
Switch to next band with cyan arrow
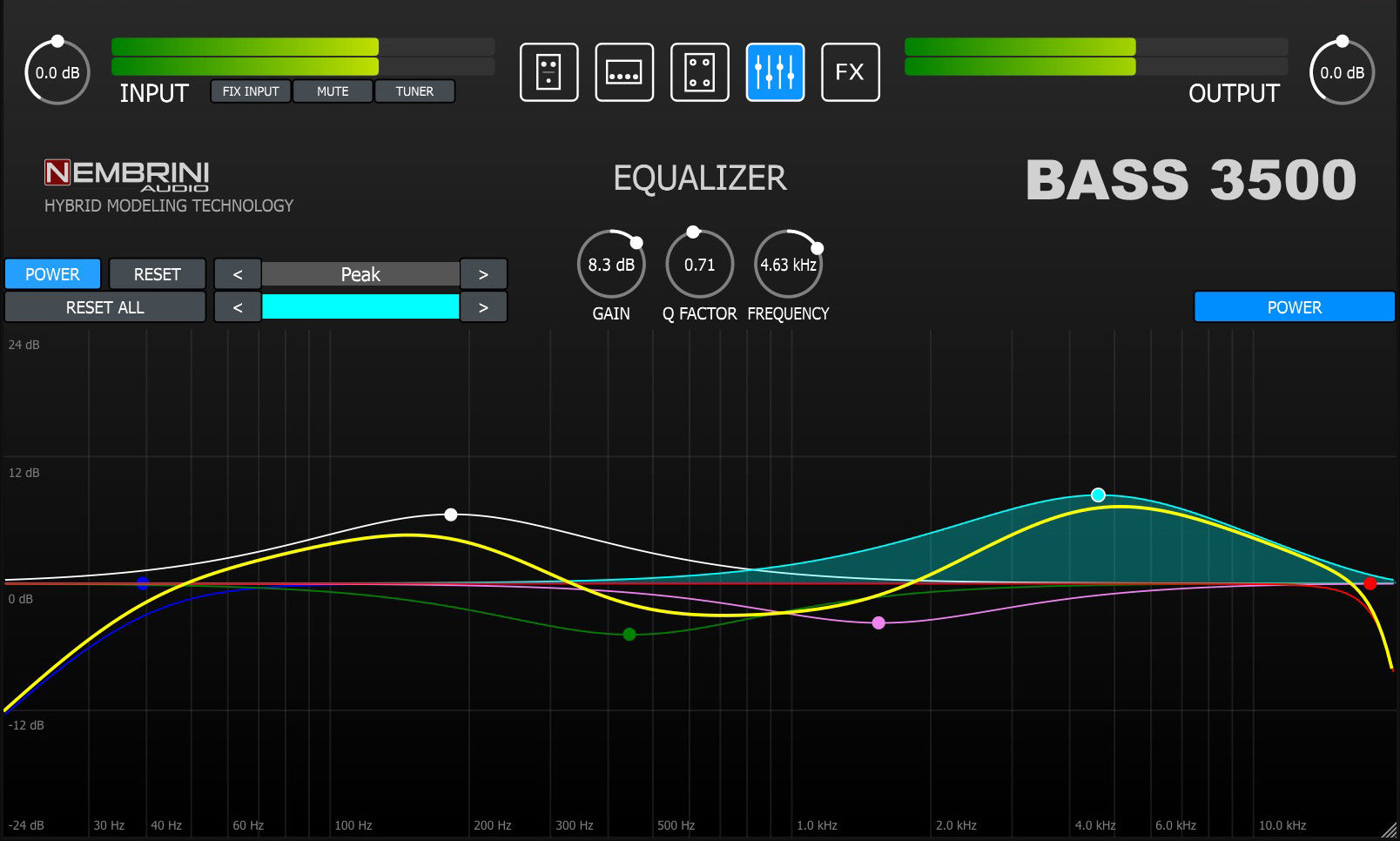[x=483, y=307]
